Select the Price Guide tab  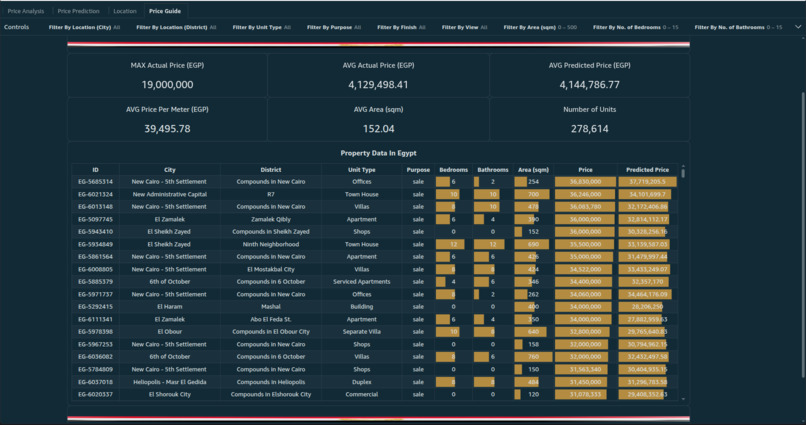click(165, 11)
